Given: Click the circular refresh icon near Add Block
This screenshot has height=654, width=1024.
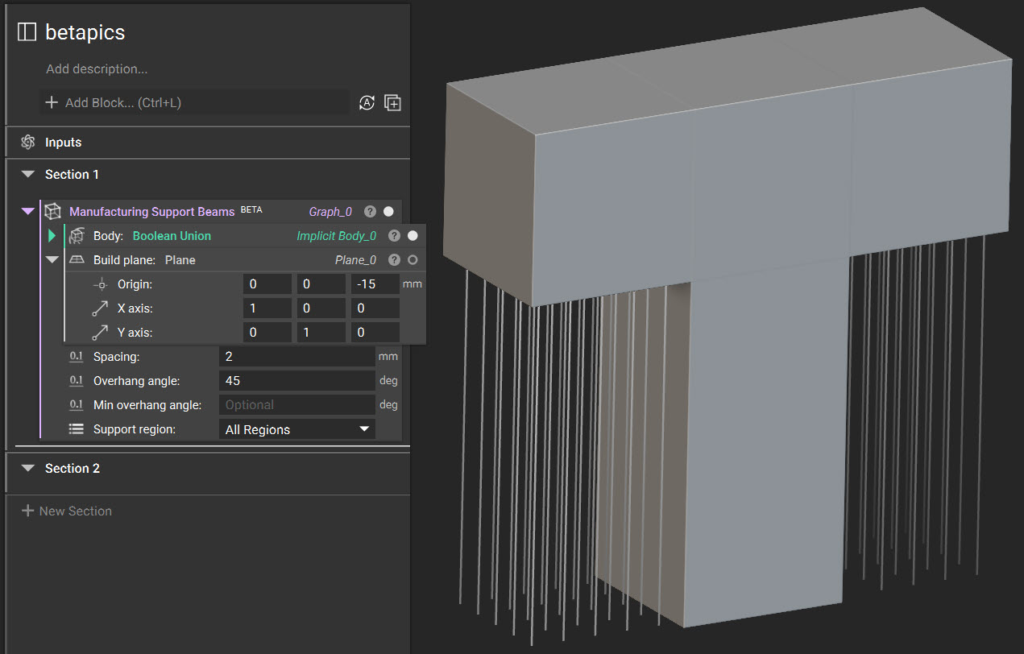Looking at the screenshot, I should 366,103.
